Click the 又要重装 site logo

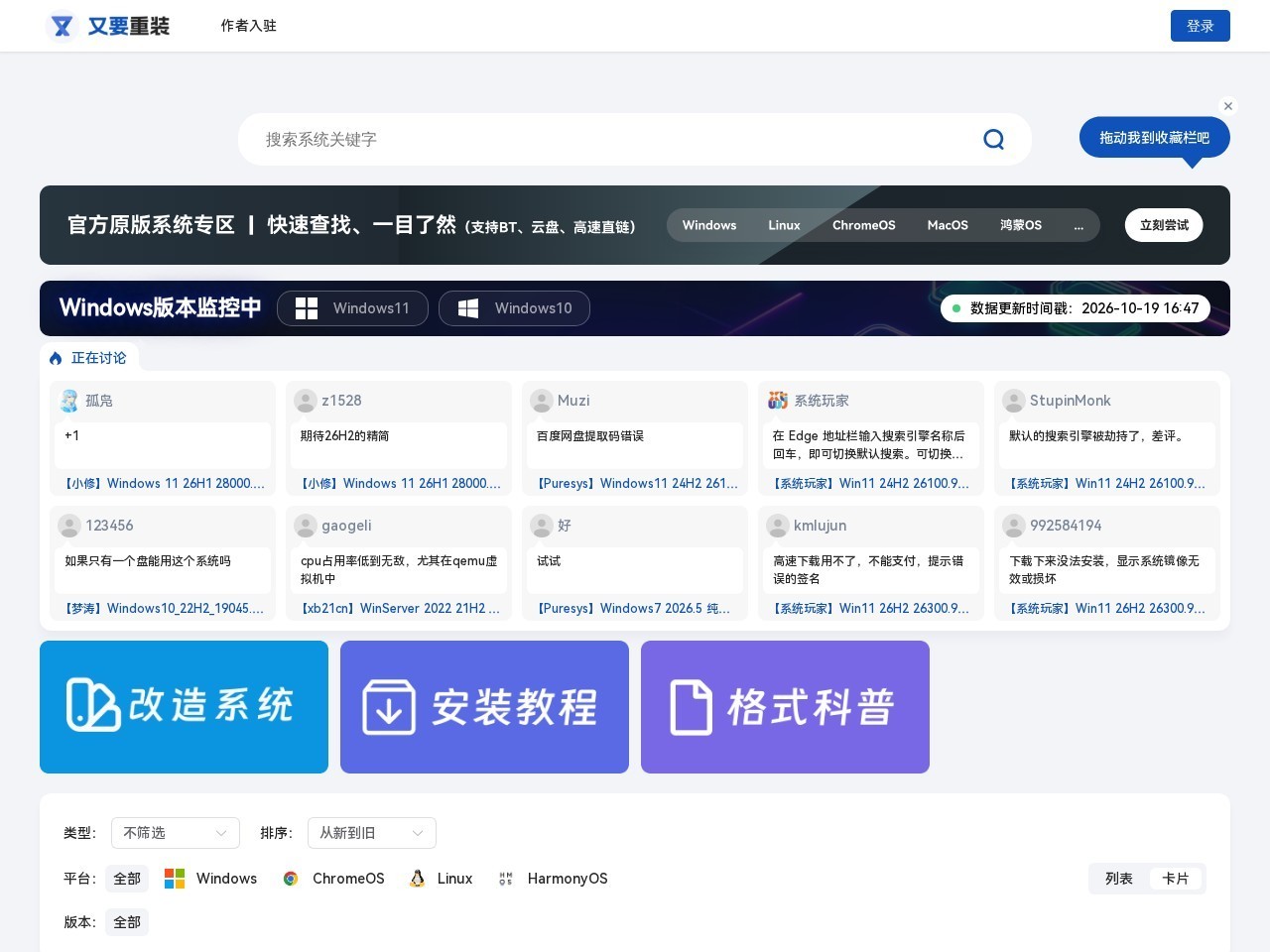pos(108,26)
